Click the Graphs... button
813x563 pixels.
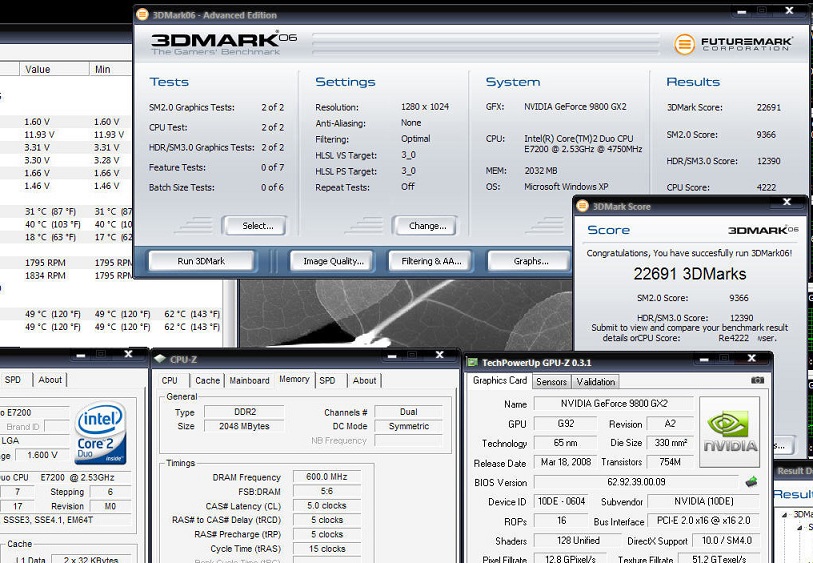click(x=530, y=261)
